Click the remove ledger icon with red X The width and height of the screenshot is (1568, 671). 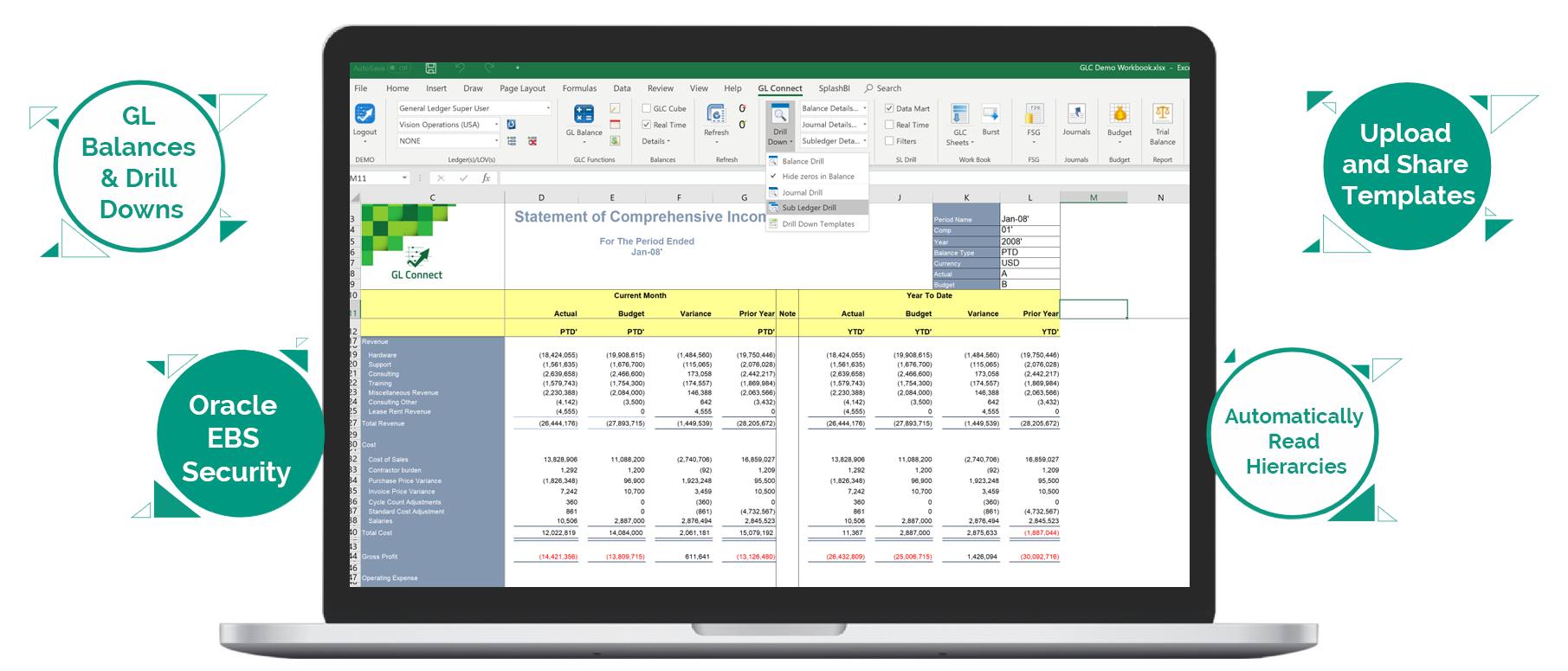tap(532, 141)
